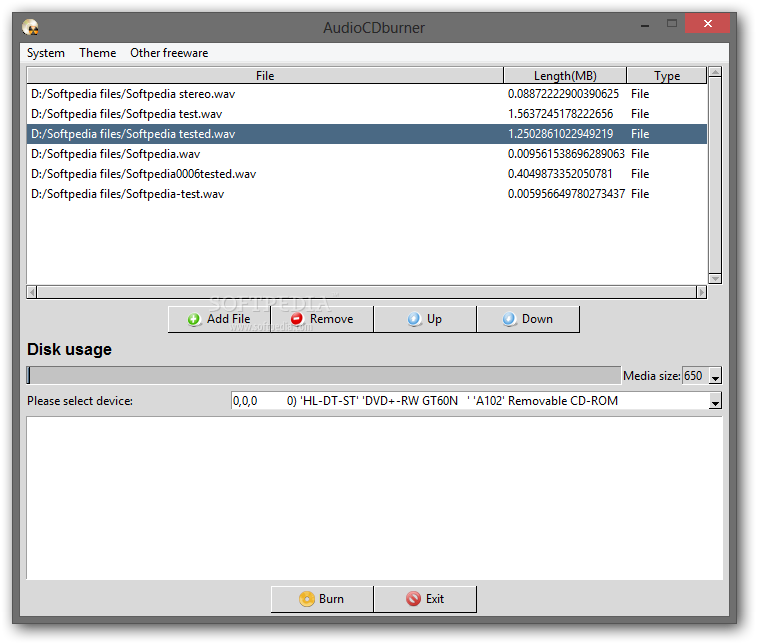Image resolution: width=757 pixels, height=644 pixels.
Task: Select Softpedia0006tested.wav row
Action: 367,174
